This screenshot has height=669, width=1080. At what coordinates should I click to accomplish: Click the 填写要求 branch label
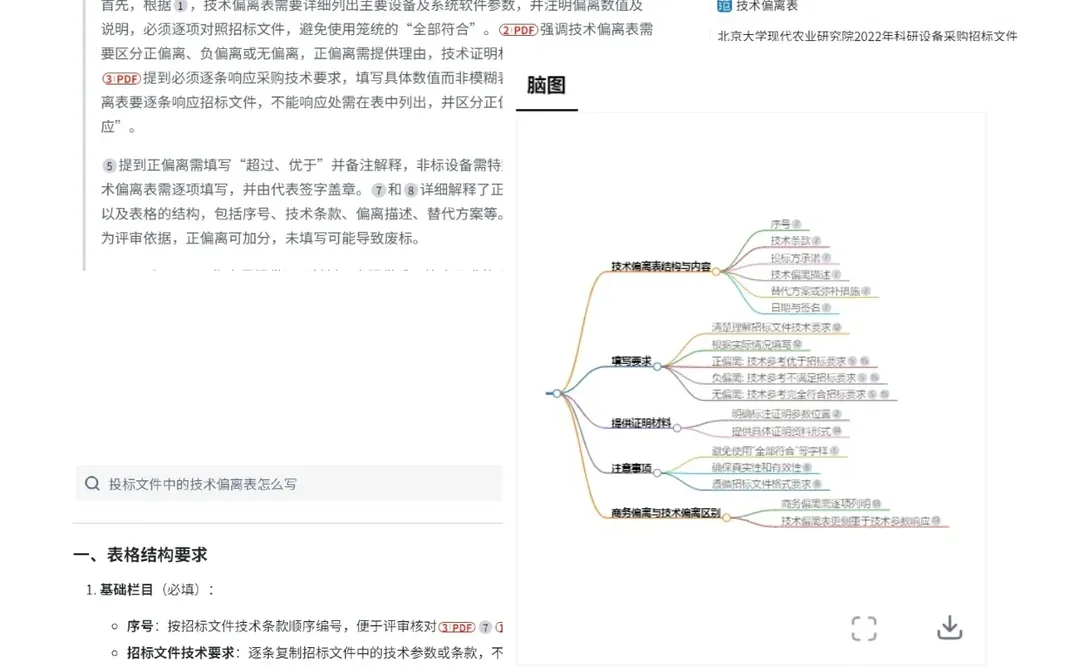click(632, 360)
